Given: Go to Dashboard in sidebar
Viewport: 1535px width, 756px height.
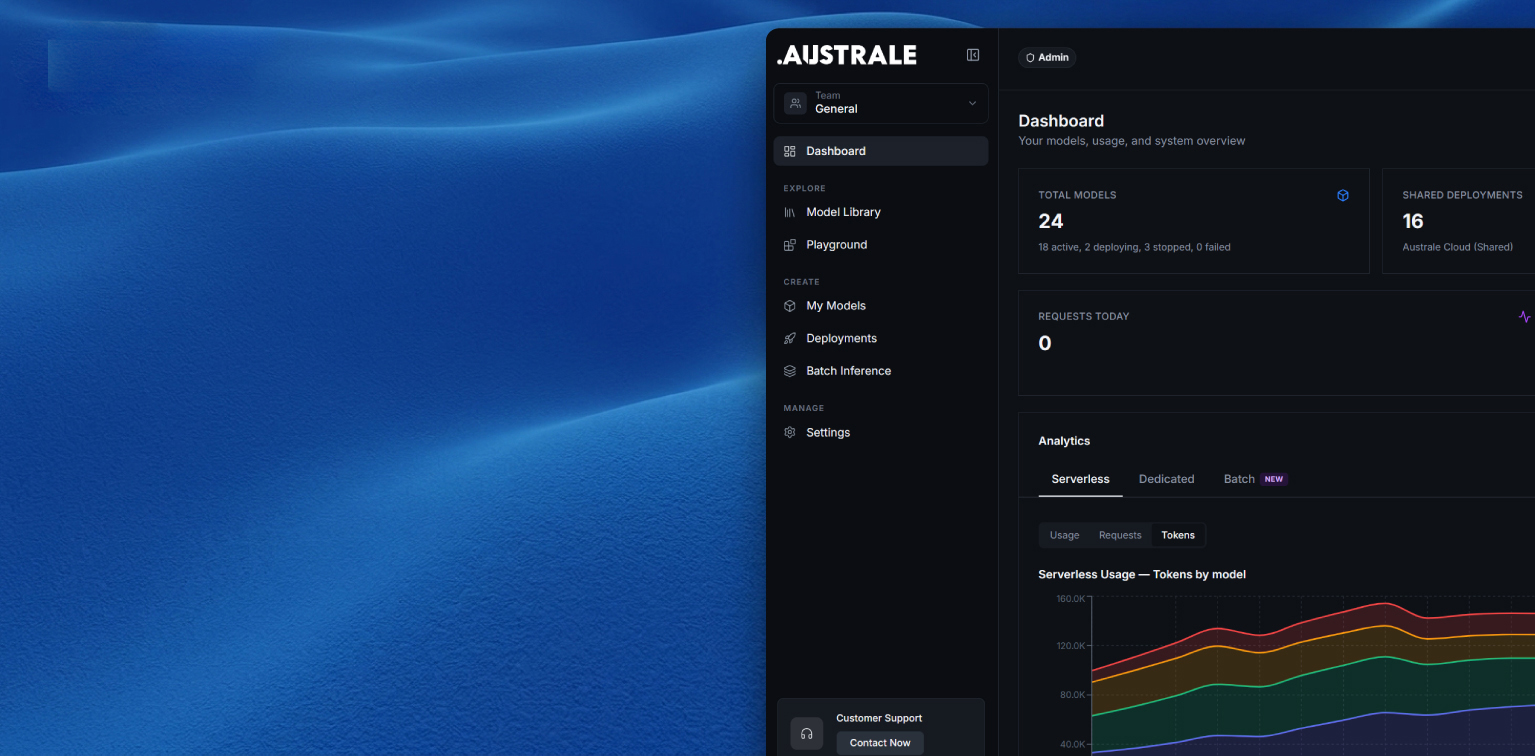Looking at the screenshot, I should 881,151.
